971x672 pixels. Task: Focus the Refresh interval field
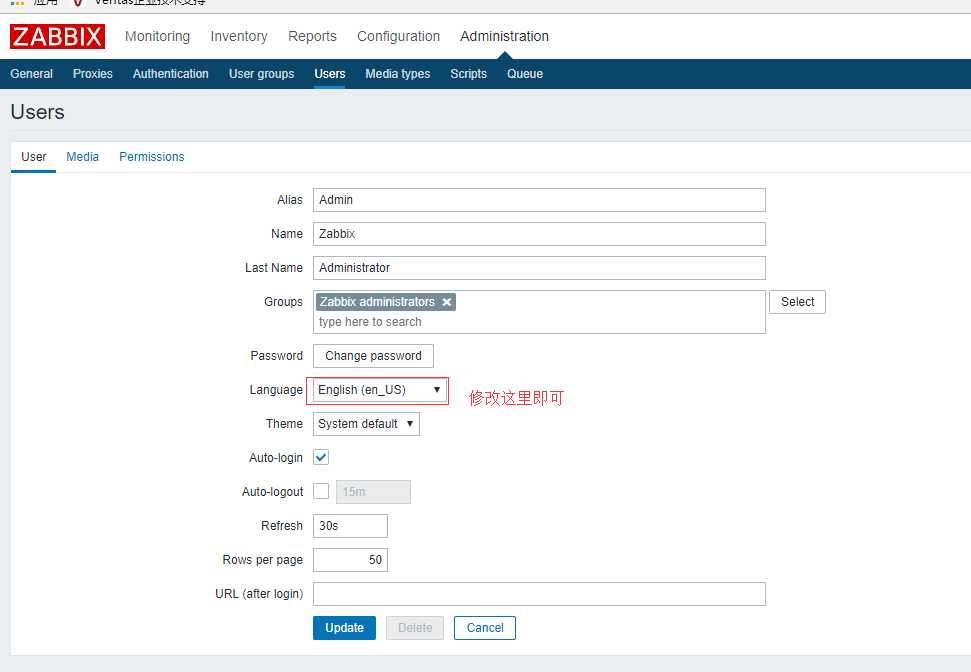351,526
